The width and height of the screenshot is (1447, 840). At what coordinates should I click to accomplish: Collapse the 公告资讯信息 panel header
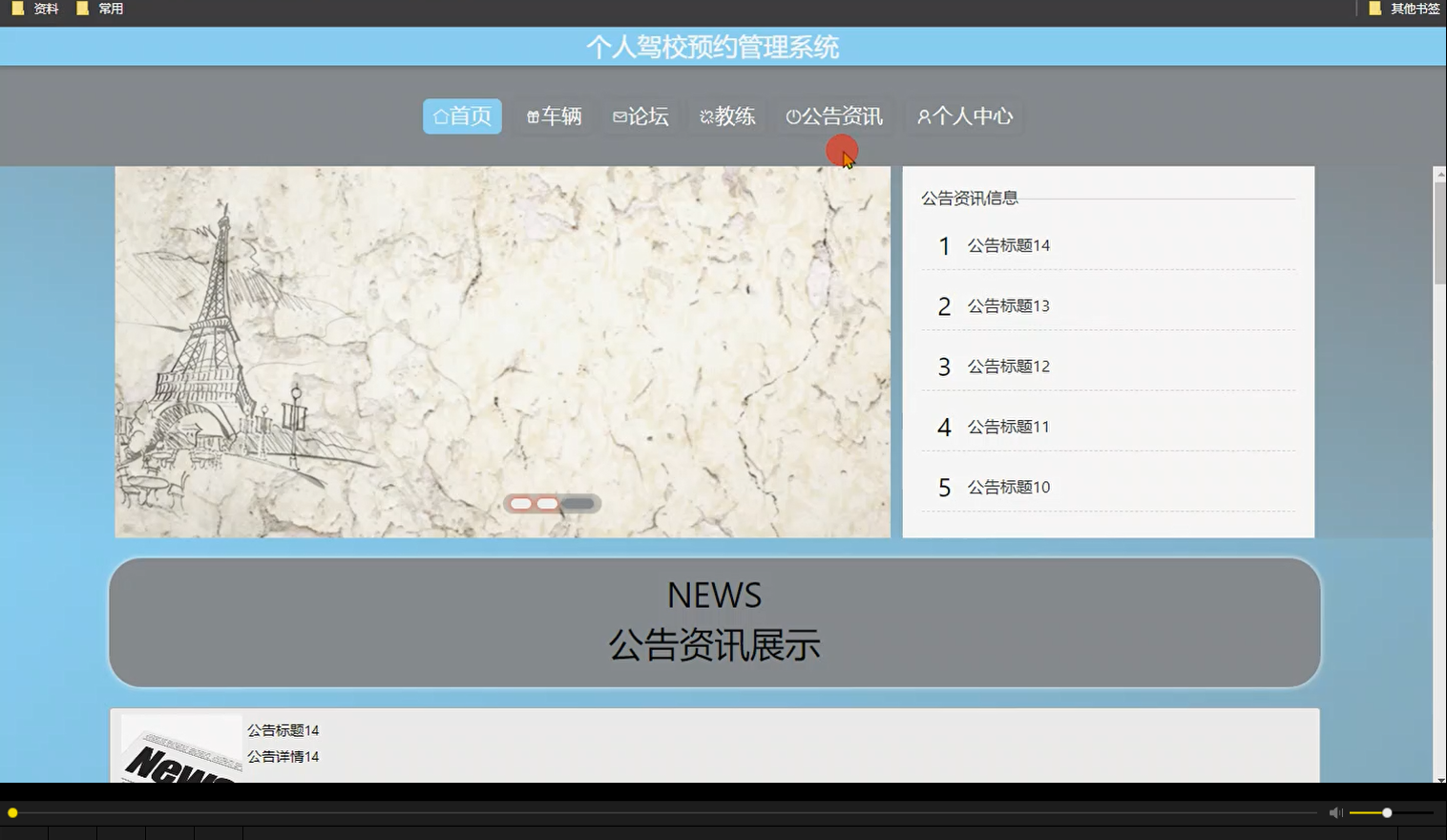pos(968,197)
